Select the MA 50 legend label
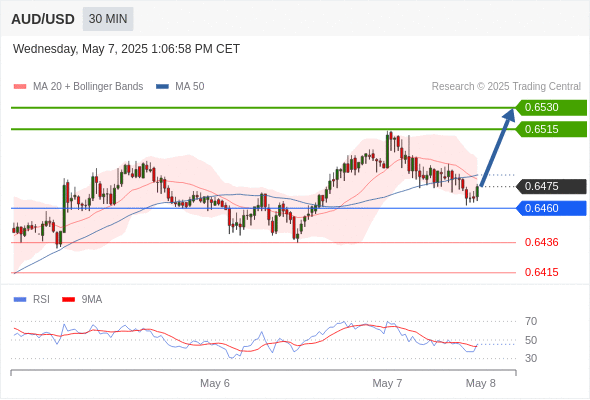The image size is (590, 400). coord(190,87)
